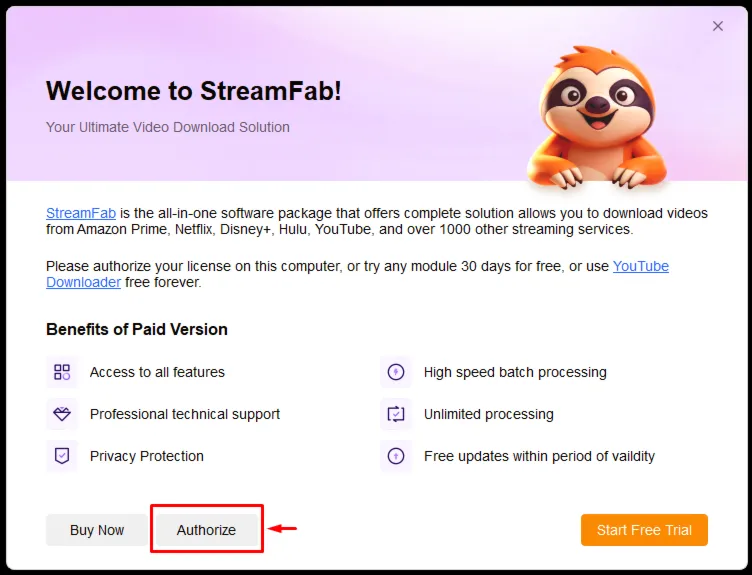The height and width of the screenshot is (575, 752).
Task: Click the Unlimited processing icon
Action: point(396,414)
